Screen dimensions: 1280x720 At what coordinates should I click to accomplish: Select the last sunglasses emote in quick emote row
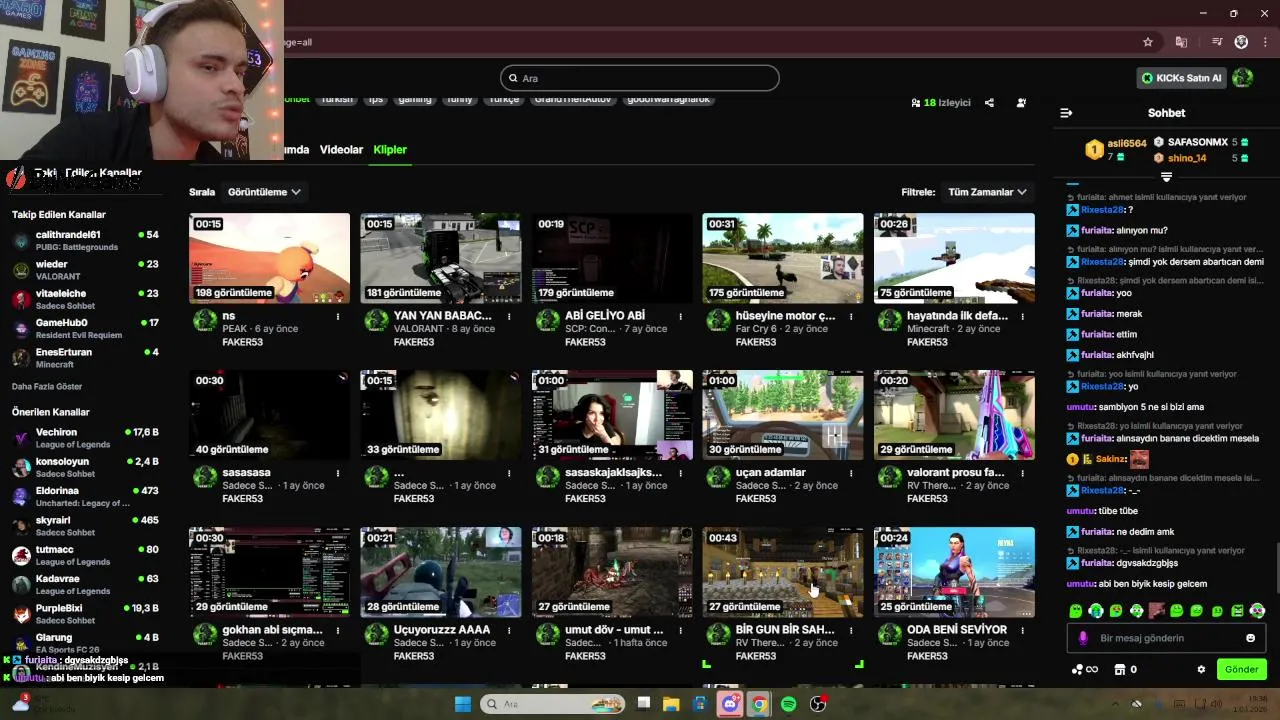(x=1258, y=610)
